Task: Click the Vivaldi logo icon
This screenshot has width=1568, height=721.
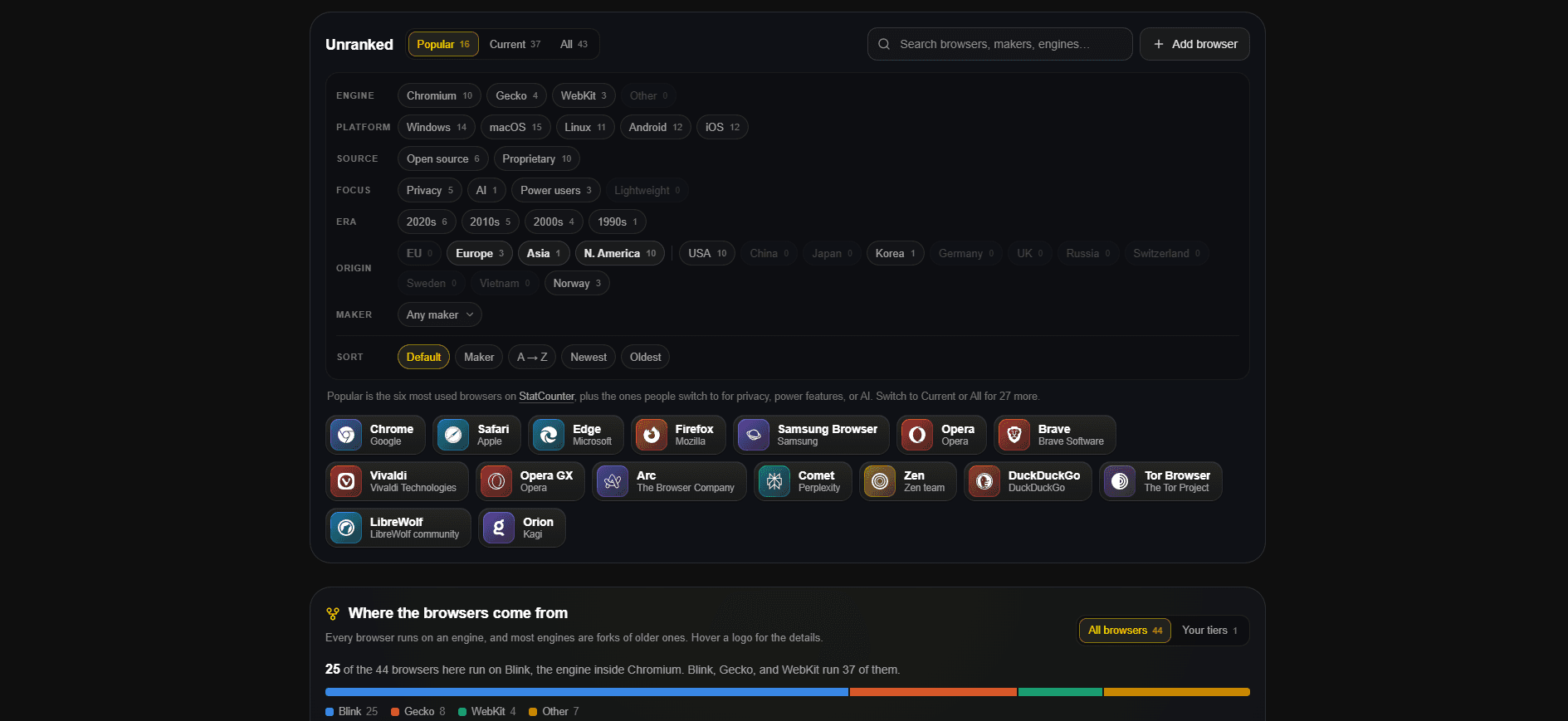Action: click(346, 481)
